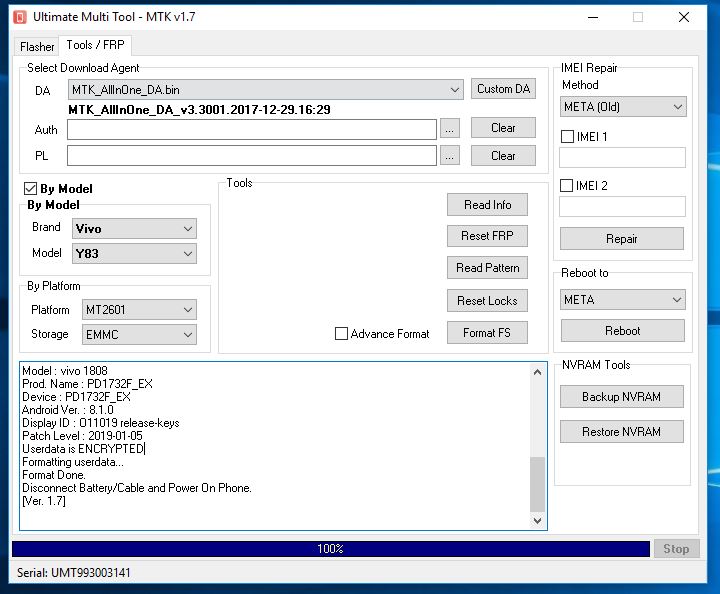Browse for Auth file with ellipsis button
Viewport: 720px width, 594px height.
point(450,129)
